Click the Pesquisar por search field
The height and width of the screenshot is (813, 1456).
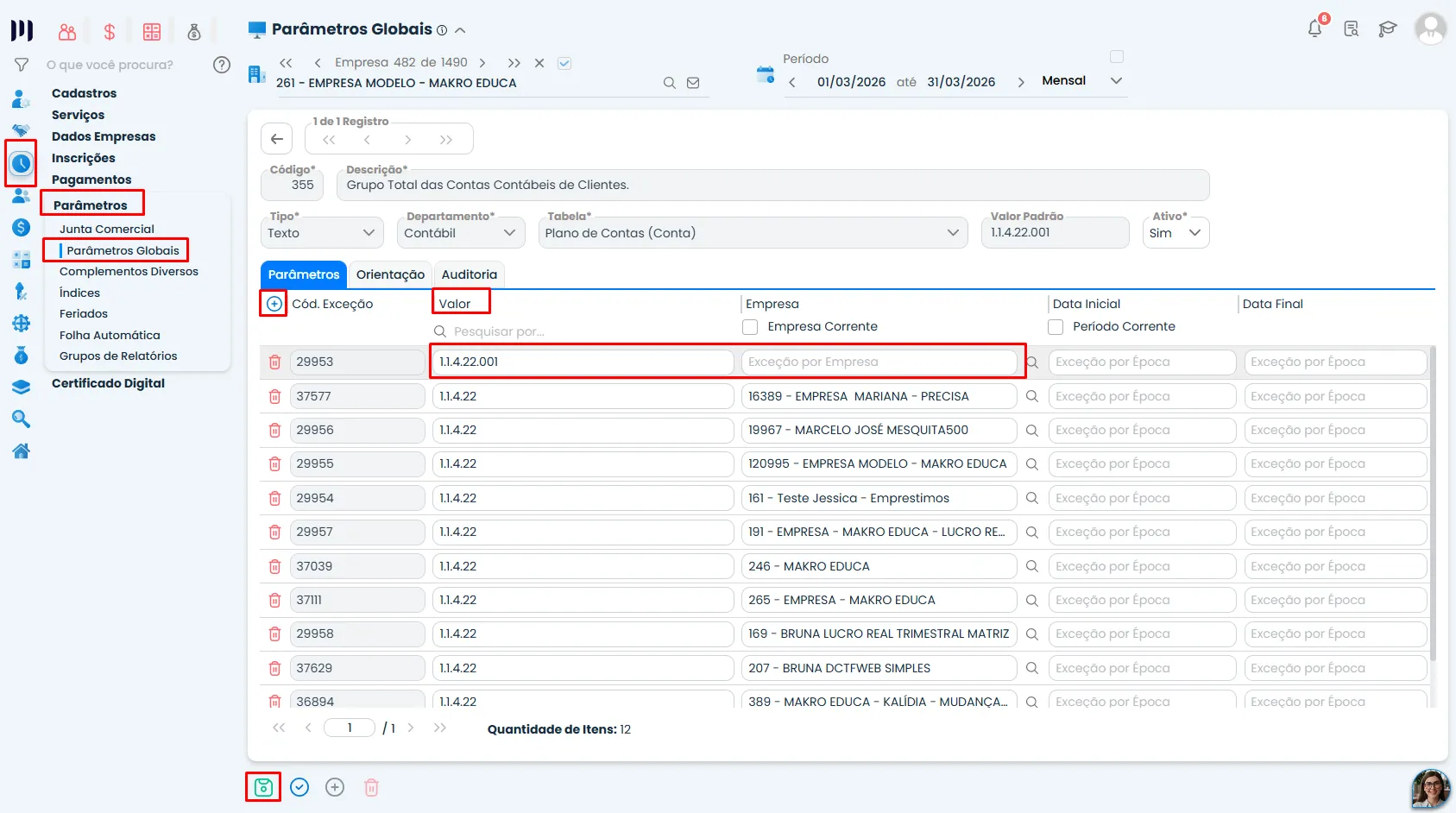[583, 331]
